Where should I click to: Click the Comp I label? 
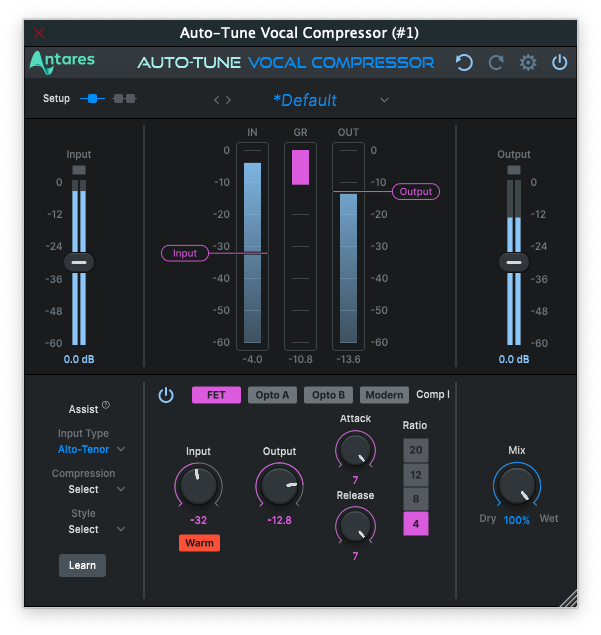(x=433, y=394)
